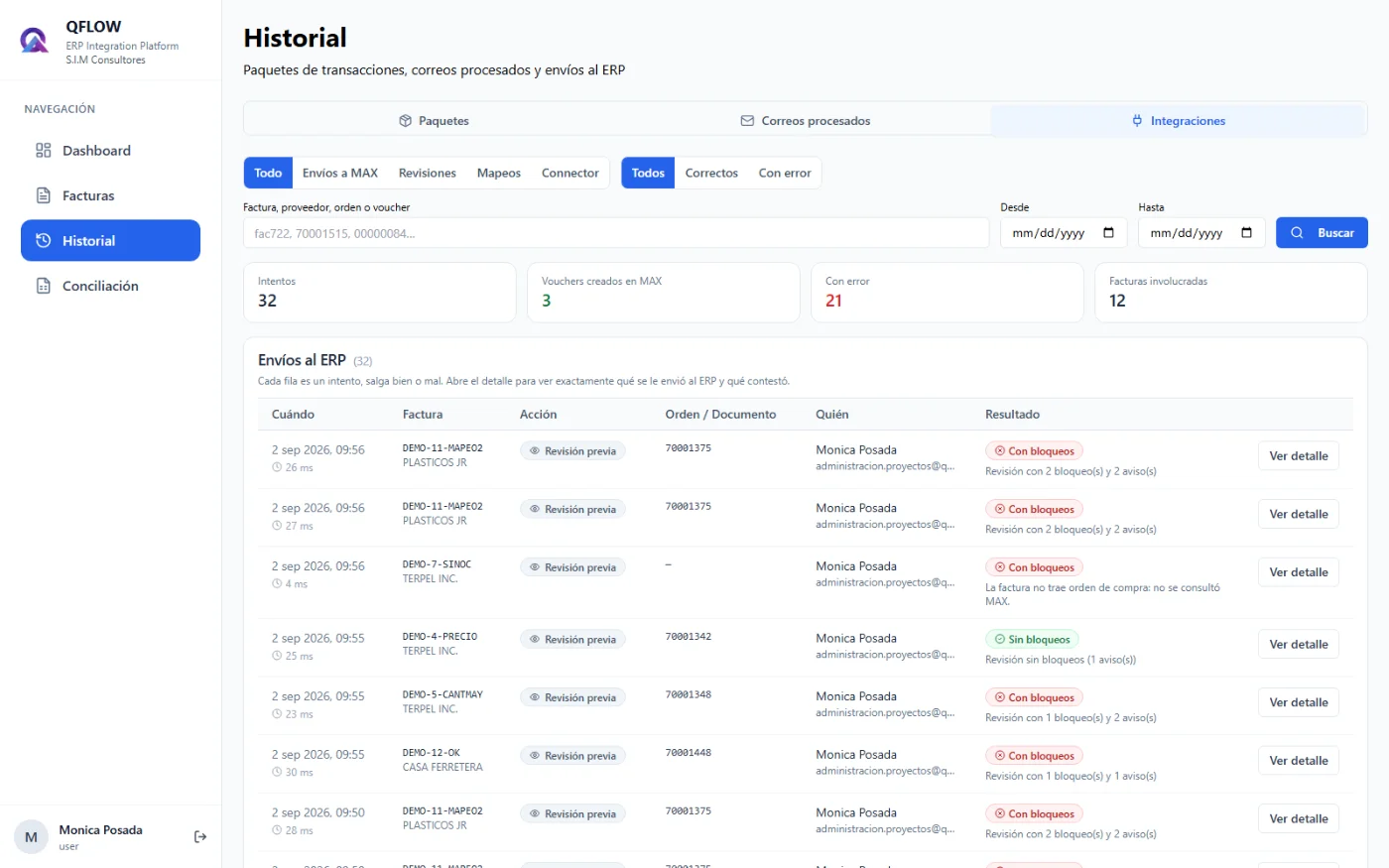Log out using the exit icon beside Monica Posada
Screen dimensions: 1389x868
click(x=200, y=837)
